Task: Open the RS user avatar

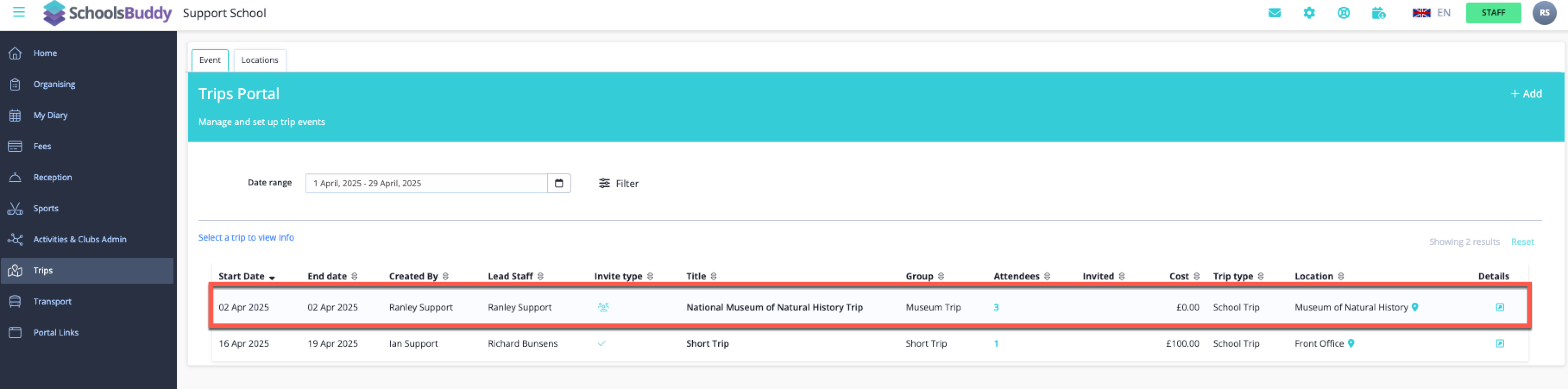Action: [x=1544, y=13]
